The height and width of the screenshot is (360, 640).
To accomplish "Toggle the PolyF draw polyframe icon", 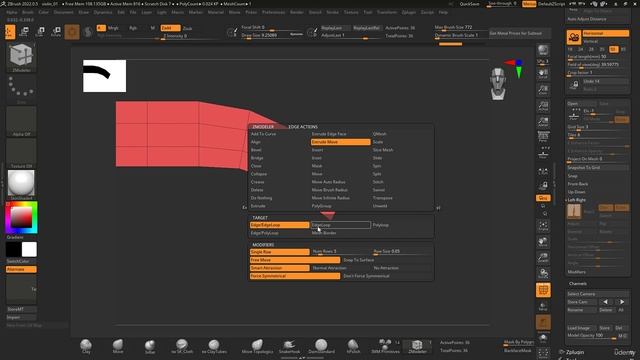I will click(543, 290).
